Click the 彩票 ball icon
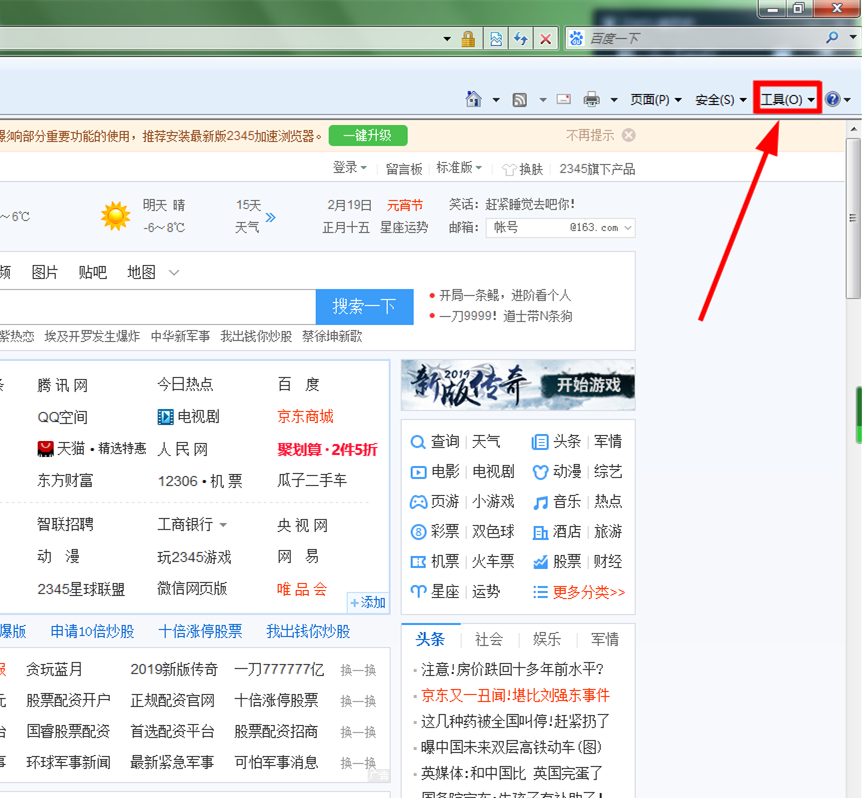Screen dimensions: 862x798 click(x=418, y=531)
